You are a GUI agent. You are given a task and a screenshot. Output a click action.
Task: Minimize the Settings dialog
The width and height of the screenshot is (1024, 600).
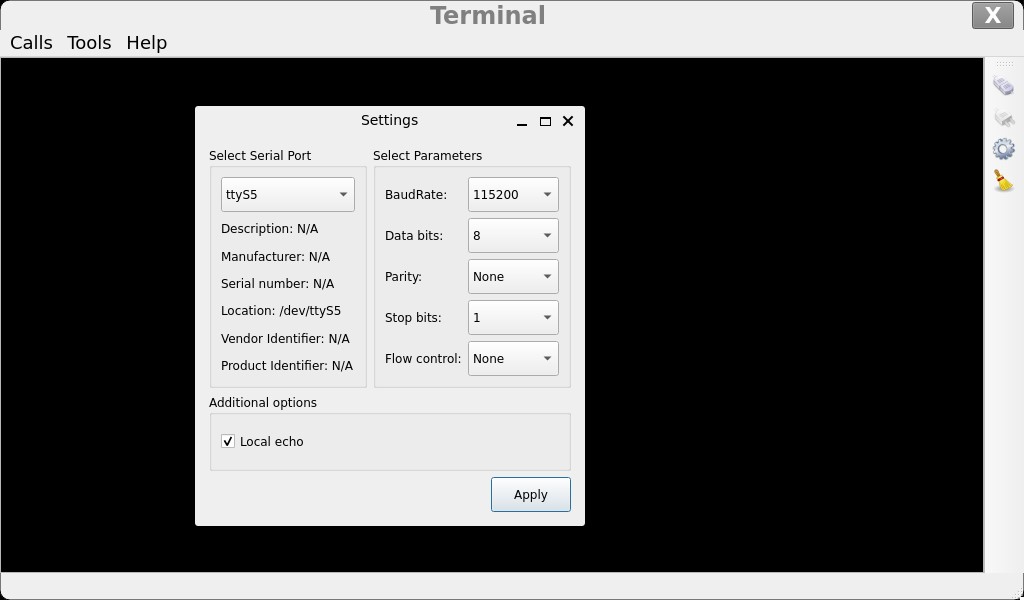522,121
